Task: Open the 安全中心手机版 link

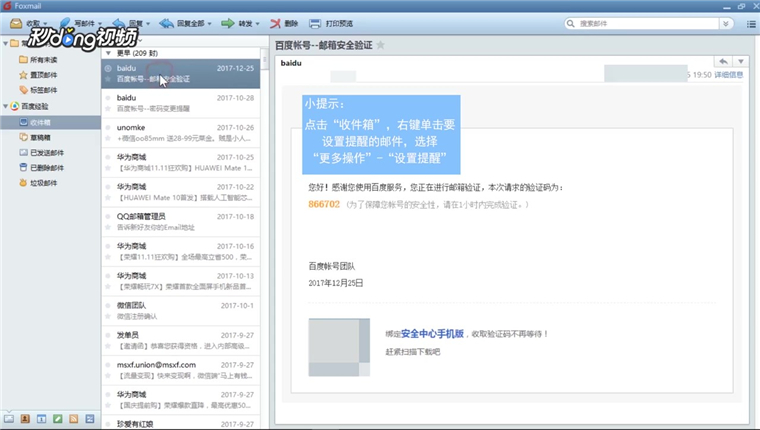Action: 432,334
